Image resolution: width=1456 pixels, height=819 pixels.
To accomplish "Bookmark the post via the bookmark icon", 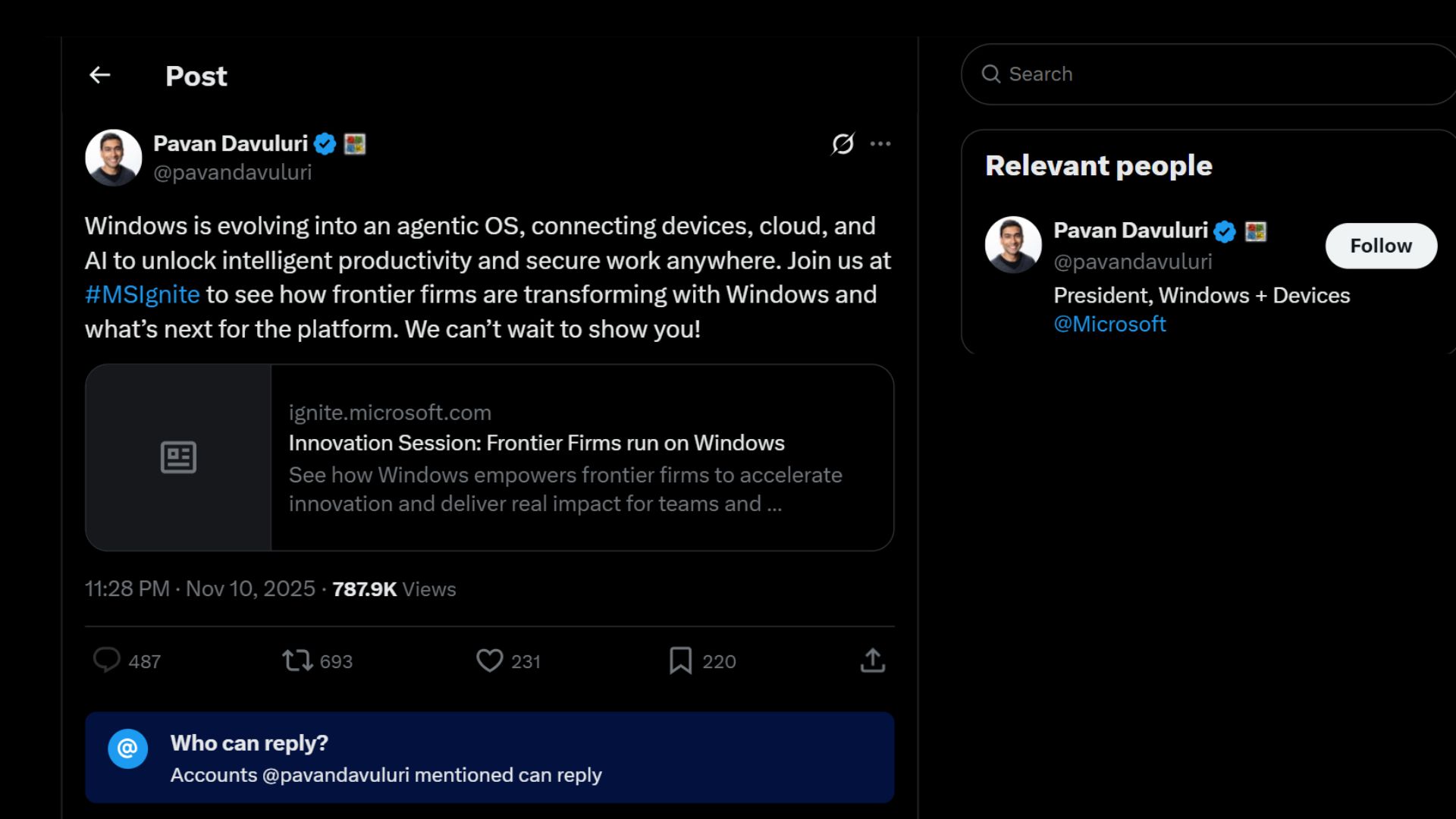I will (682, 661).
